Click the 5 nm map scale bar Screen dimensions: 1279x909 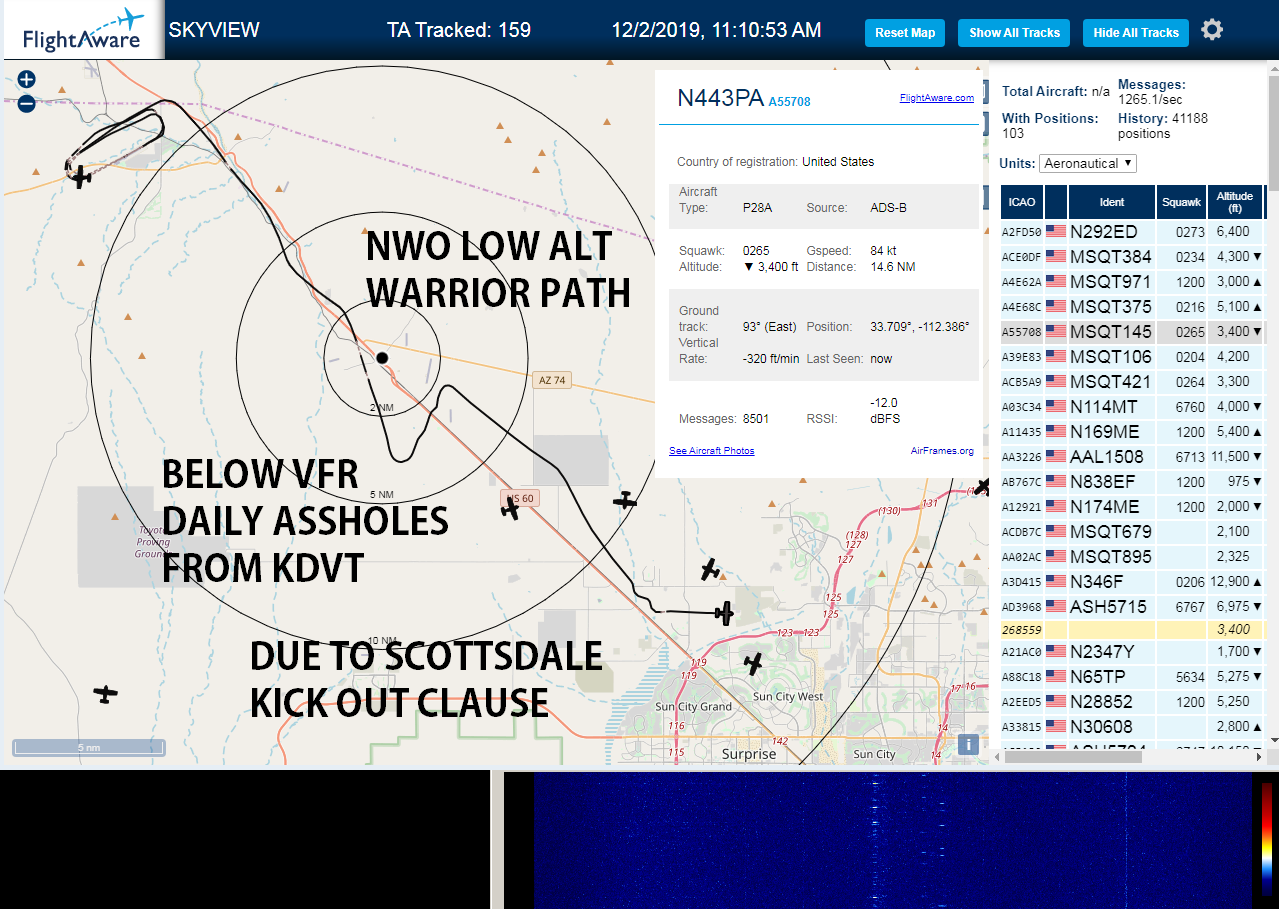(x=88, y=747)
